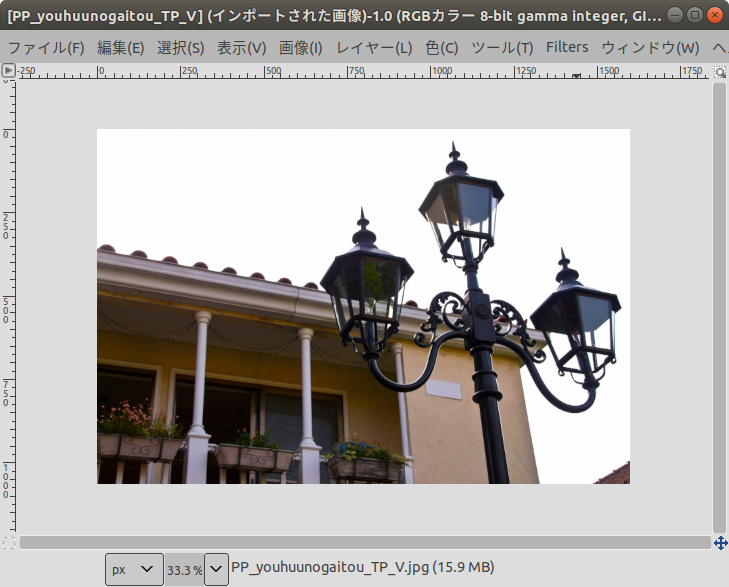Screen dimensions: 729x587
Task: Click the vertical ruler at left
Action: [x=8, y=306]
